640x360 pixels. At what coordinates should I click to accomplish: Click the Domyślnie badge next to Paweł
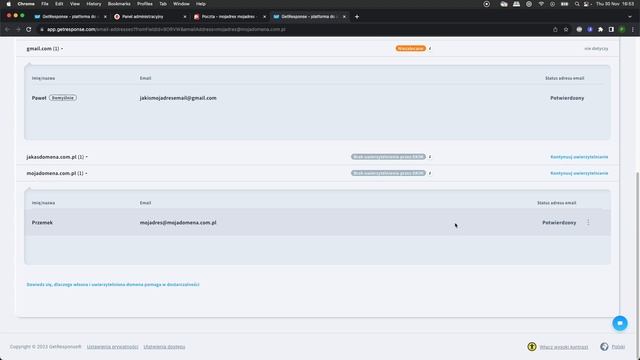click(x=63, y=98)
